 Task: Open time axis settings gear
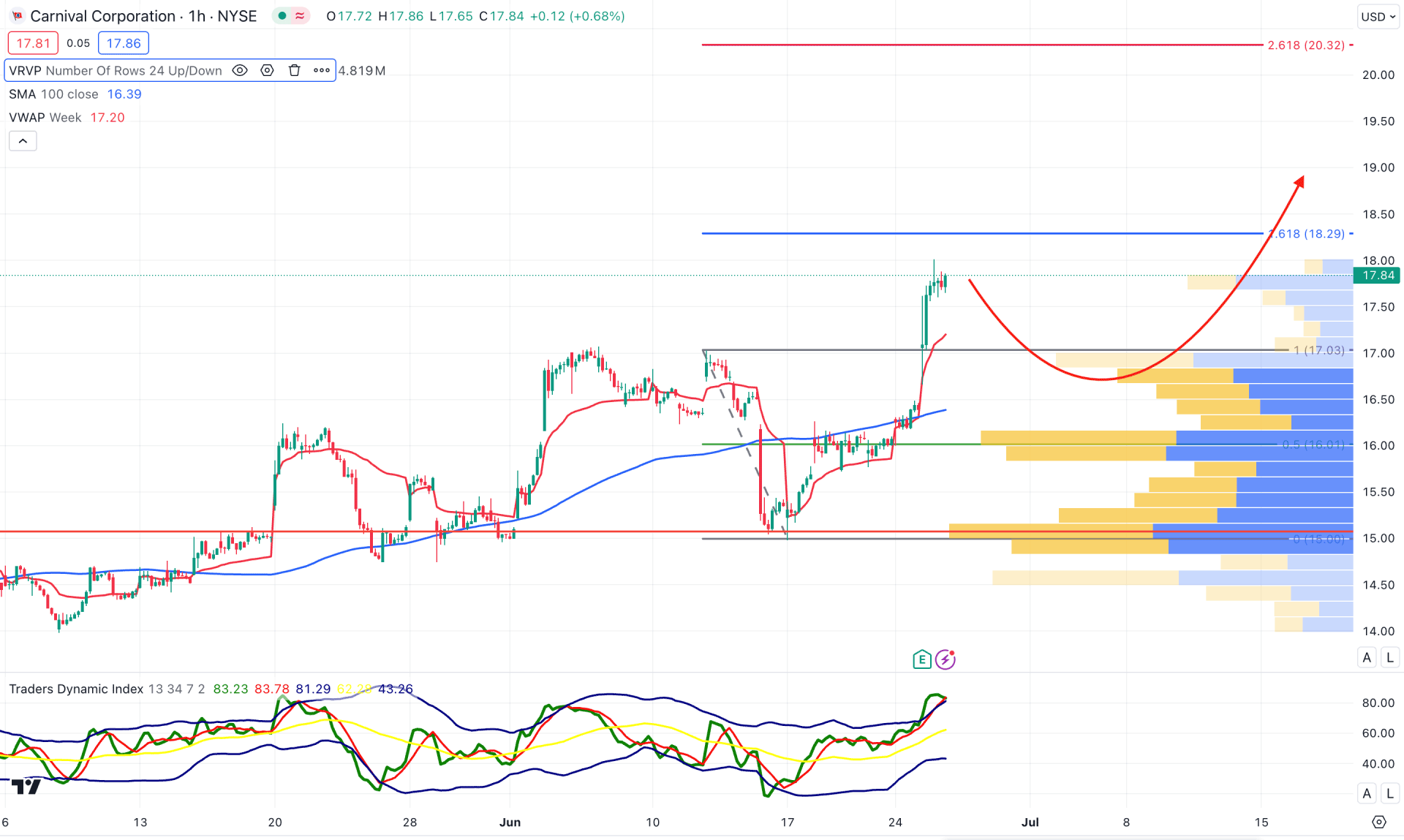pyautogui.click(x=1379, y=822)
